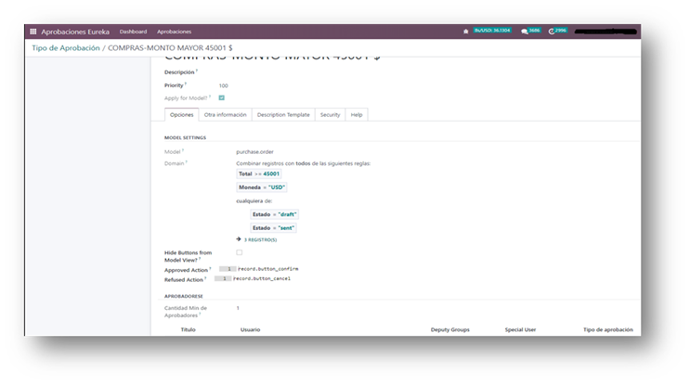Go back to Tipo de Aprobación breadcrumb

coord(66,48)
